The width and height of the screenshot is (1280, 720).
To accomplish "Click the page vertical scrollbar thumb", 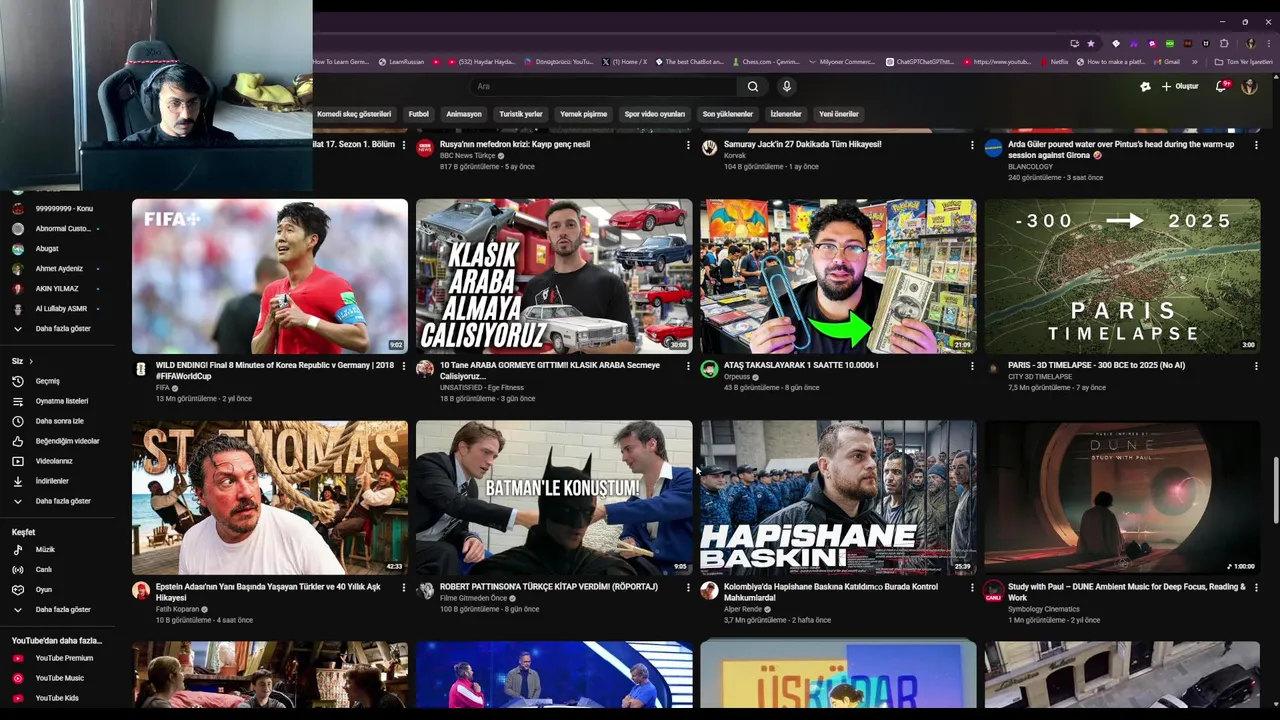I will [1274, 489].
